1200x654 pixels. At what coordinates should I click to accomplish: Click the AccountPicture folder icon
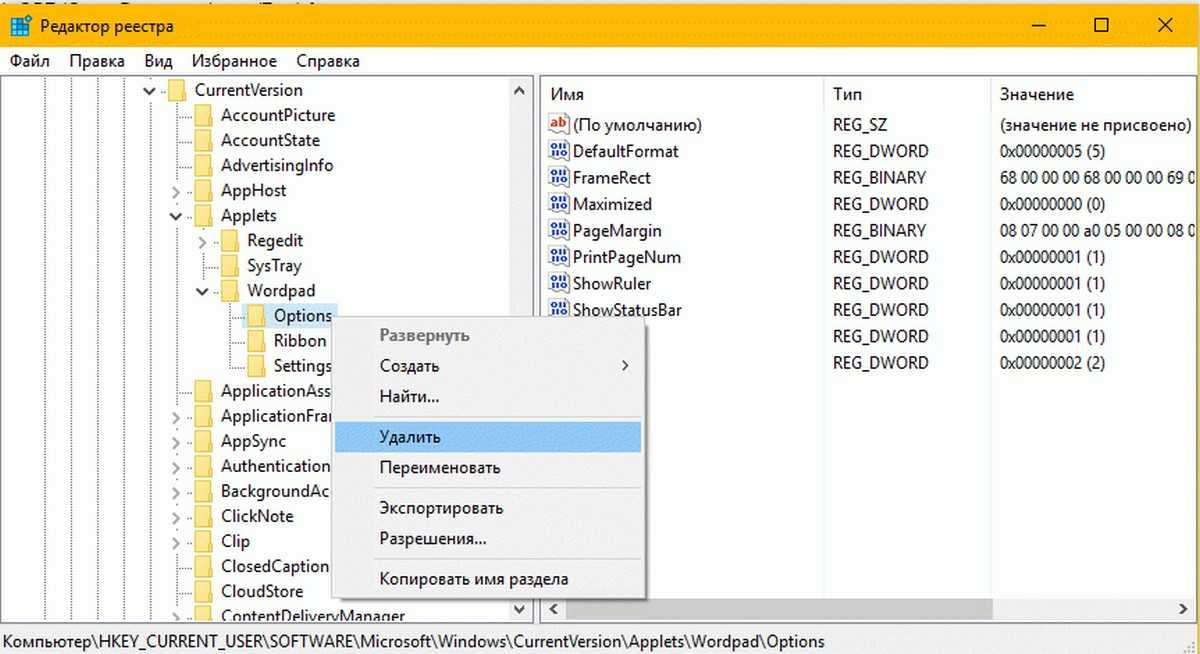click(204, 116)
